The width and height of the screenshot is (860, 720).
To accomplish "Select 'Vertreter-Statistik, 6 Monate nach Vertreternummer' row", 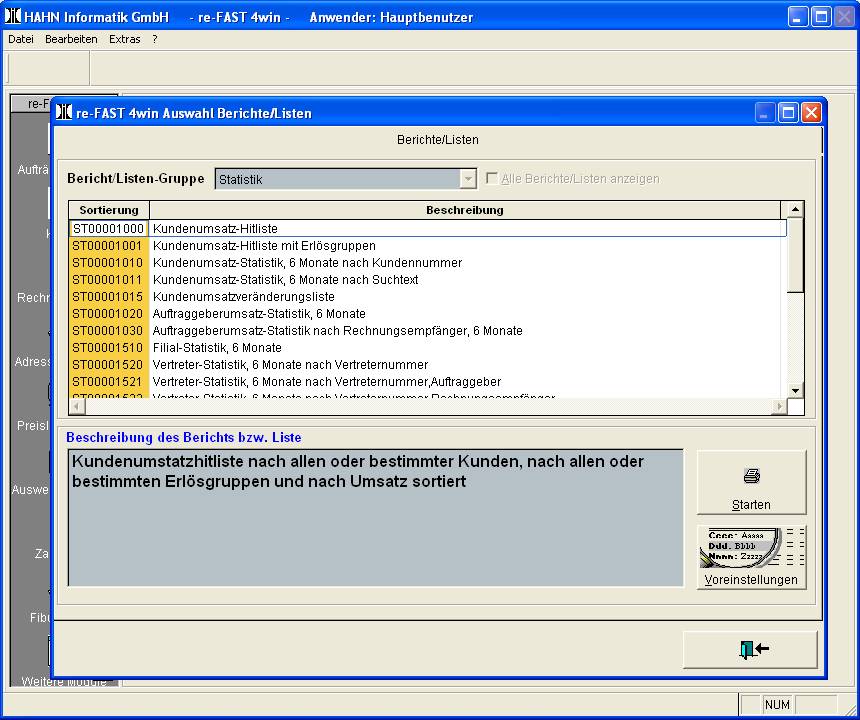I will (428, 365).
